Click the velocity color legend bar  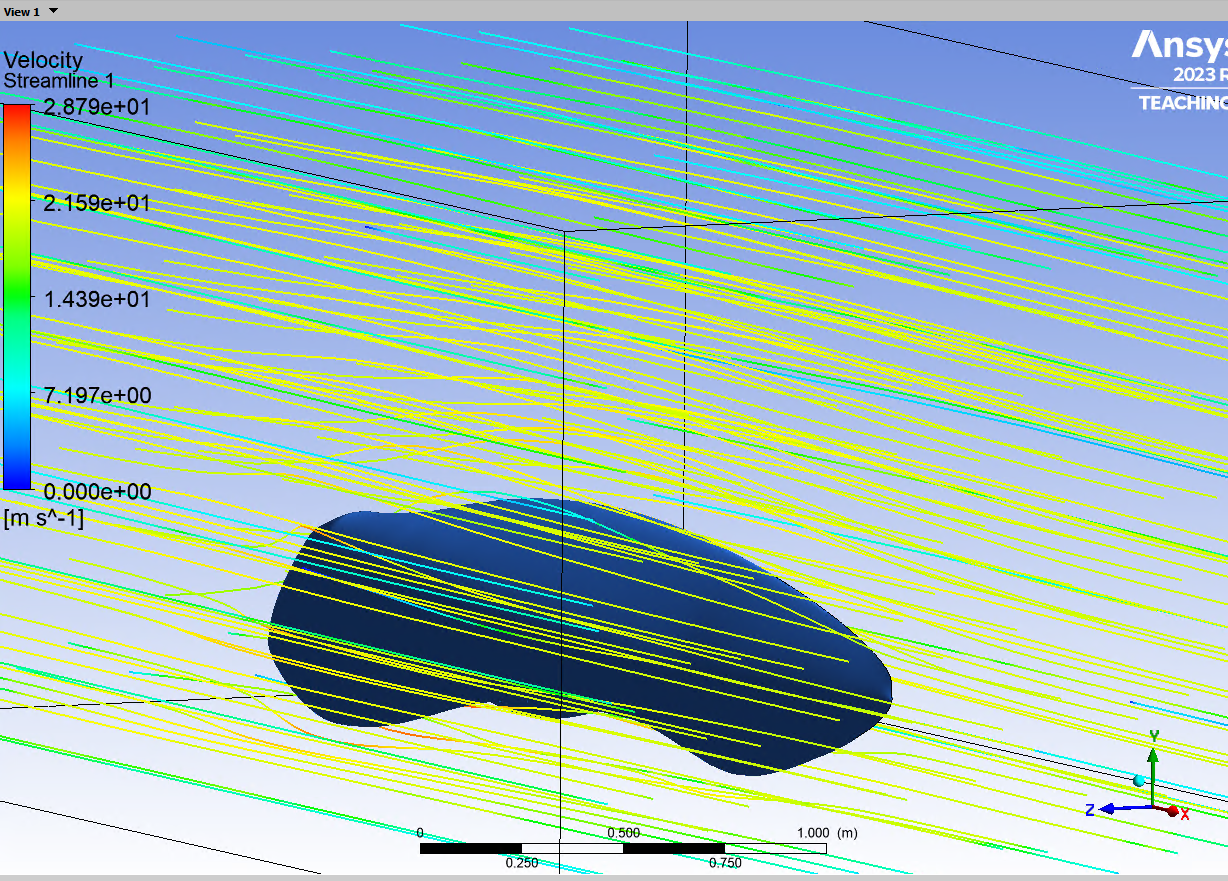pos(17,298)
